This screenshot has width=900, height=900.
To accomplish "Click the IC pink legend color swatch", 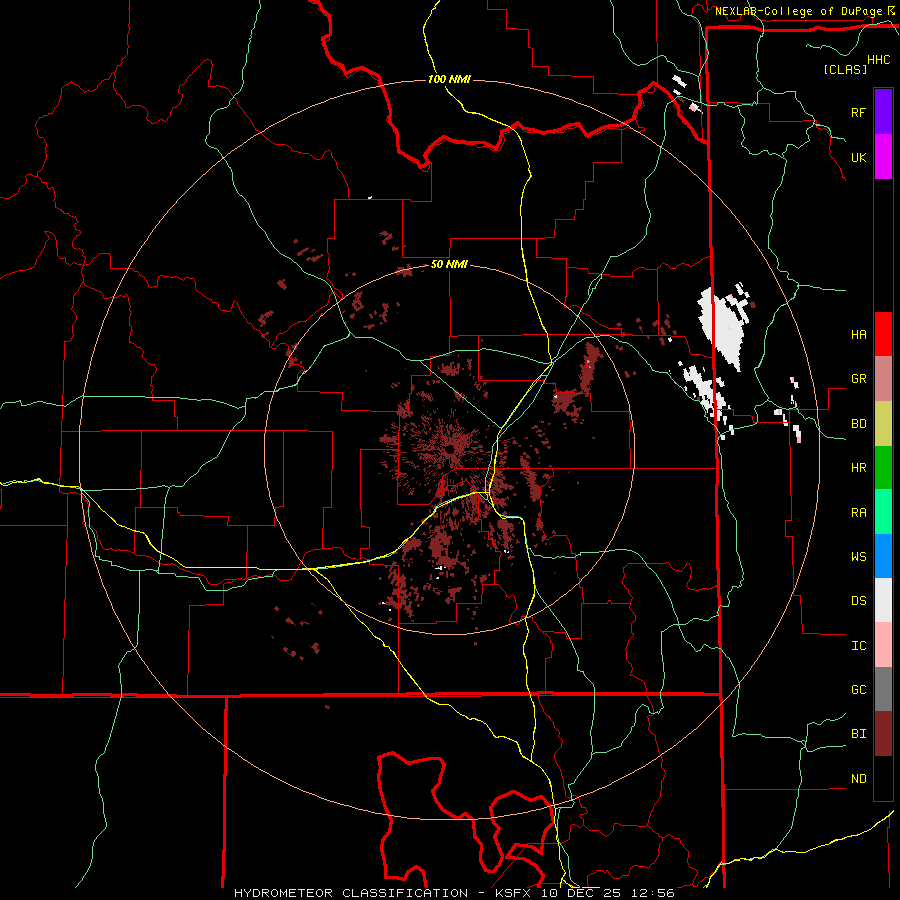I will [883, 645].
